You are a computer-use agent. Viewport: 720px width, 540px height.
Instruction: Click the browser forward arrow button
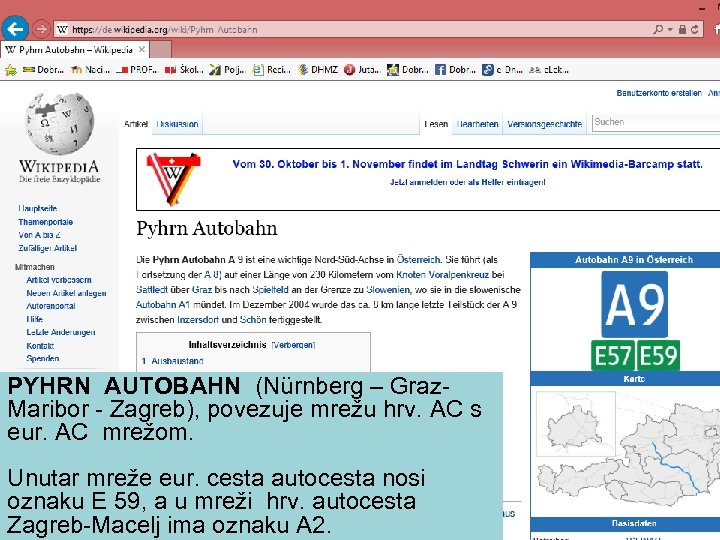click(x=41, y=29)
